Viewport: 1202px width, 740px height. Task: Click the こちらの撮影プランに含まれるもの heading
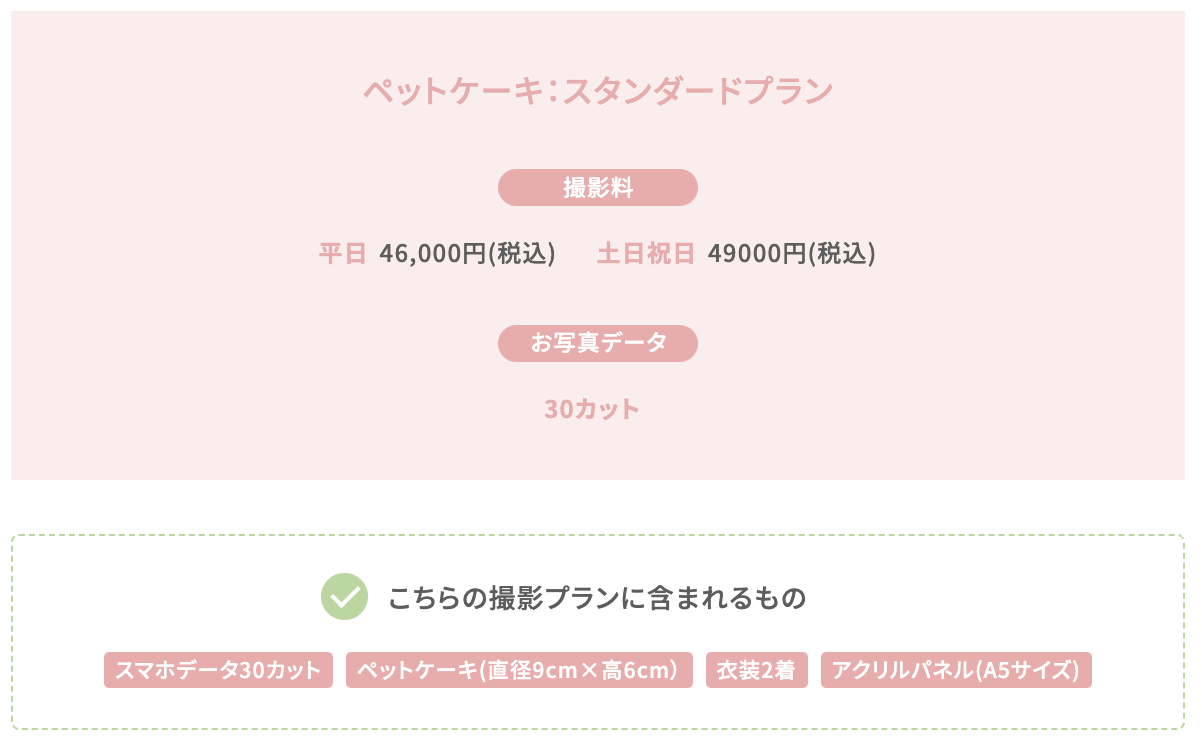[x=597, y=598]
